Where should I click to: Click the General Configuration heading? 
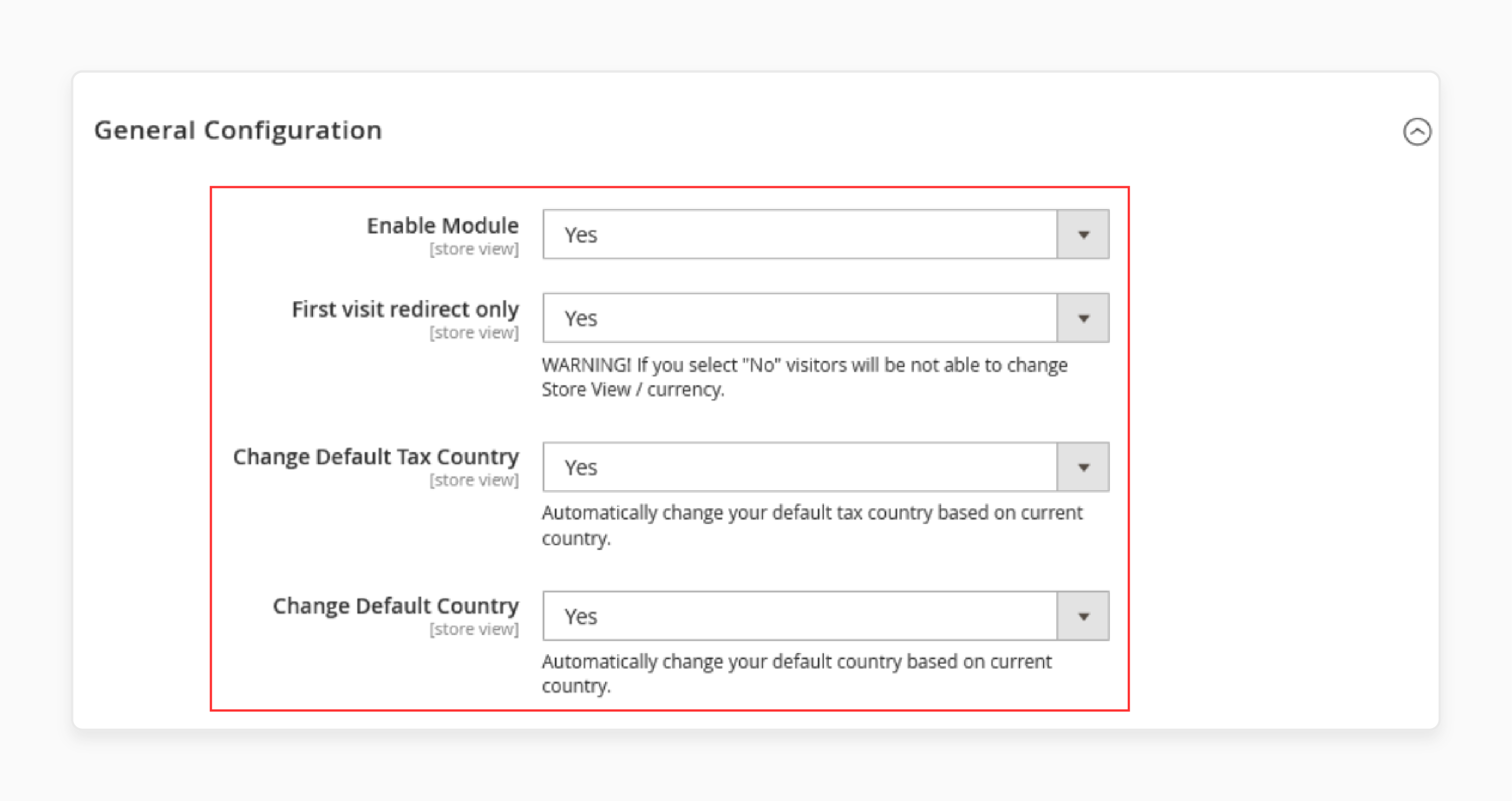pos(238,130)
